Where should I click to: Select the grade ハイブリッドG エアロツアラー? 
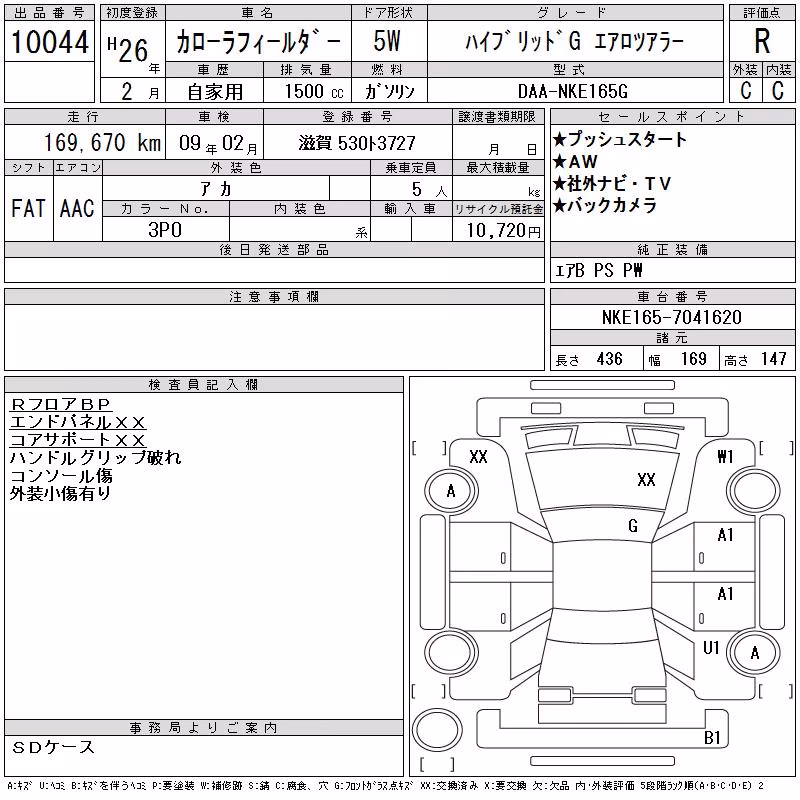pos(574,42)
